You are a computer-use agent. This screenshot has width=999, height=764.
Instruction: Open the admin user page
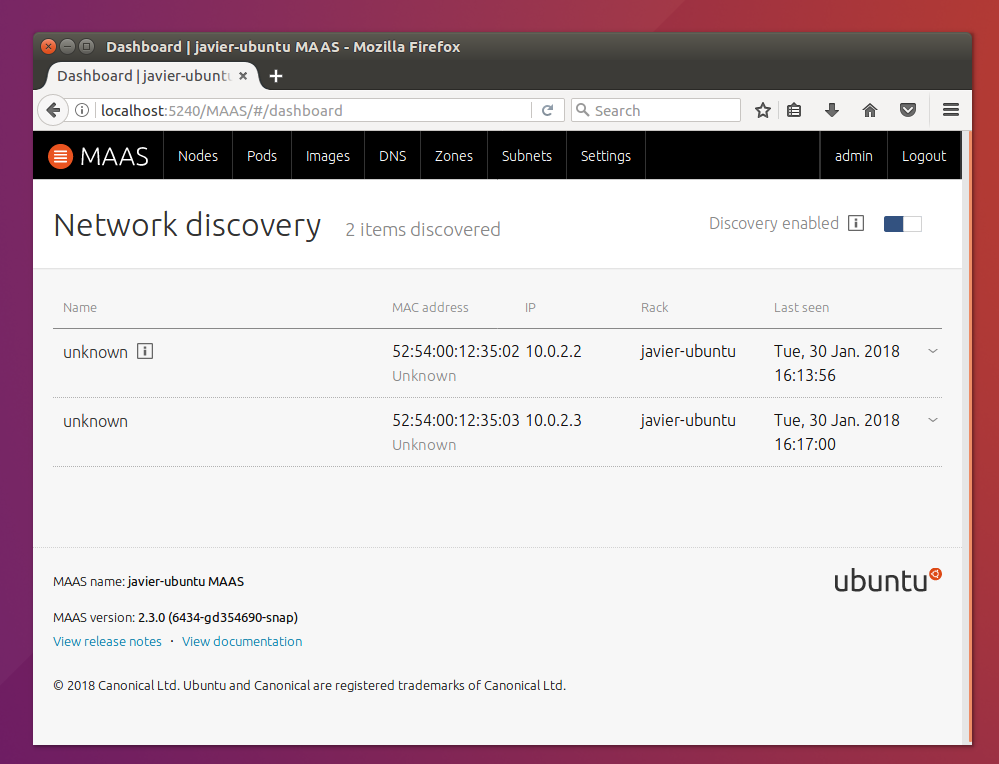click(854, 156)
